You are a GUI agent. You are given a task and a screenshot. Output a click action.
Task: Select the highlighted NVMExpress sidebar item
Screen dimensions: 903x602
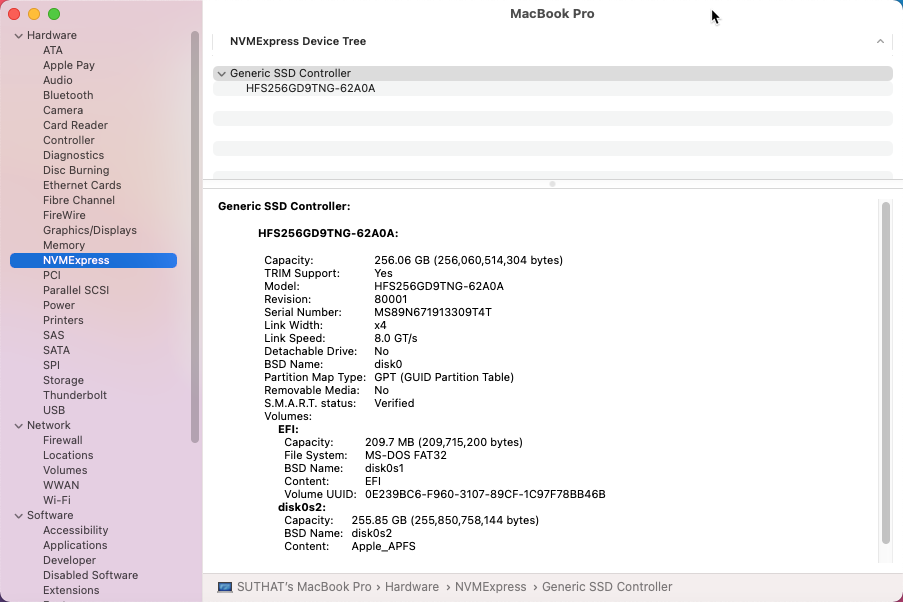coord(93,260)
